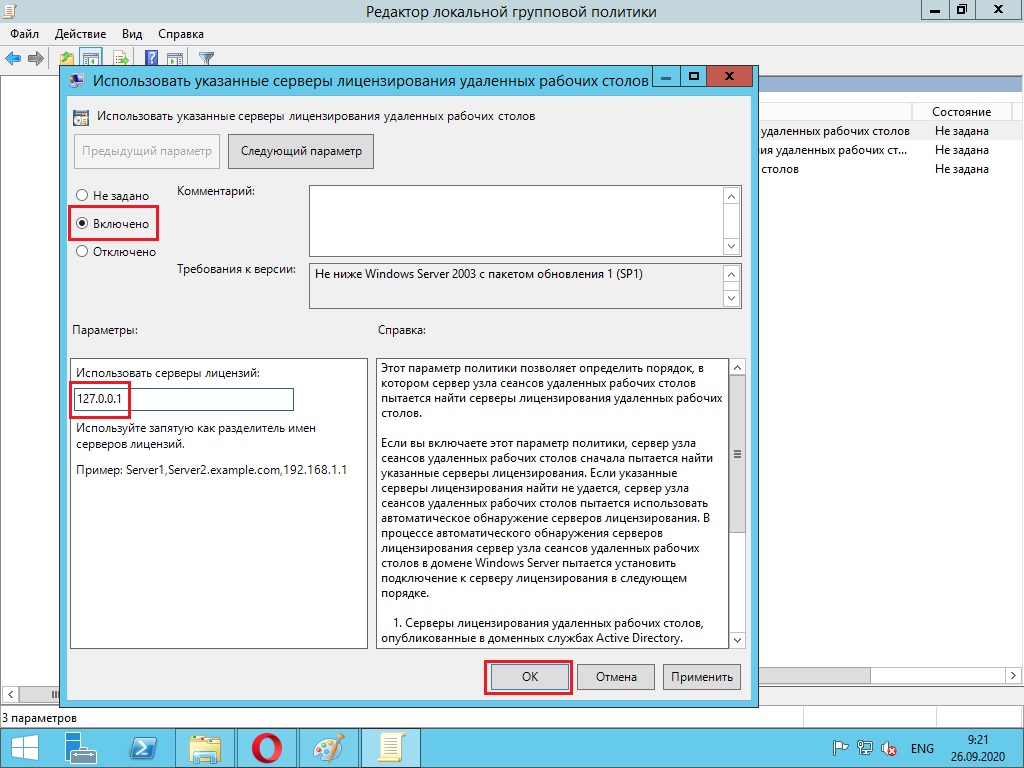
Task: Toggle the Show/Hide action pane toolbar icon
Action: tap(174, 58)
